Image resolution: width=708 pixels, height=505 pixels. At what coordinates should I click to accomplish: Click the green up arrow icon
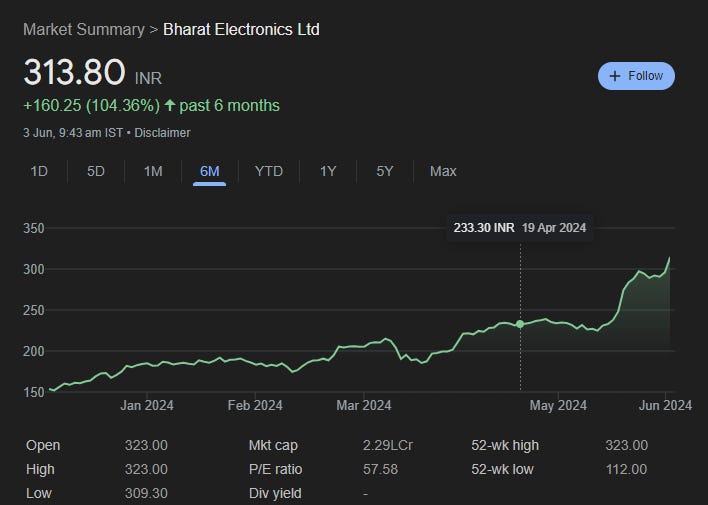coord(170,105)
